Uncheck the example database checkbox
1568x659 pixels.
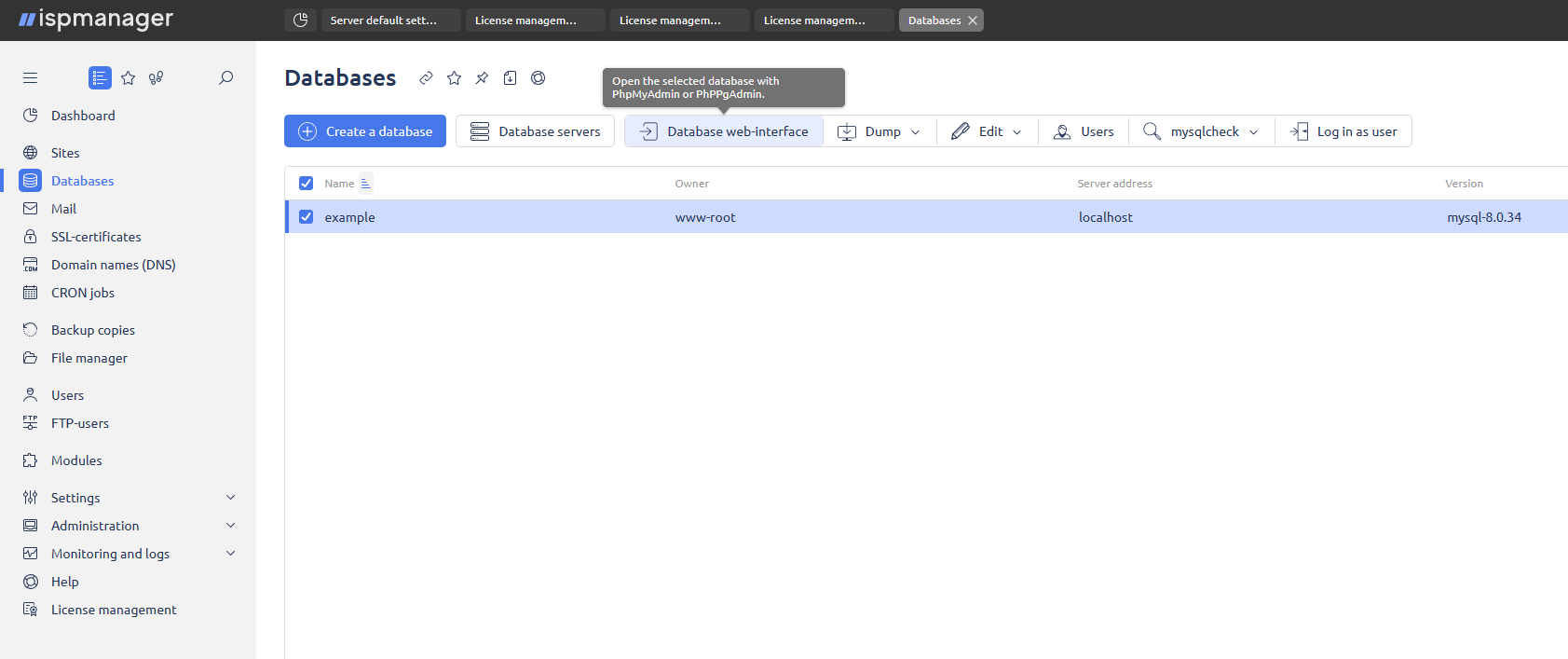[x=306, y=217]
